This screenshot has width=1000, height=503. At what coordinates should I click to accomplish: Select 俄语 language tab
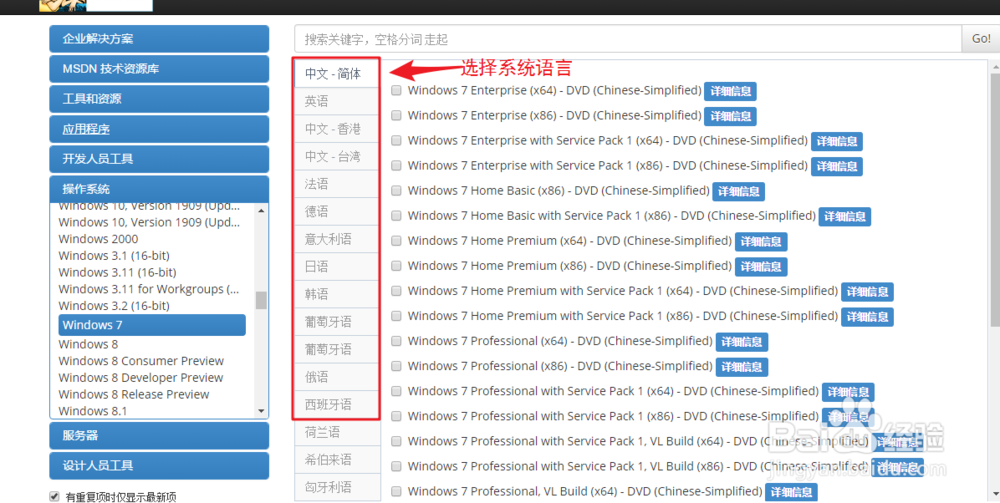[x=336, y=377]
